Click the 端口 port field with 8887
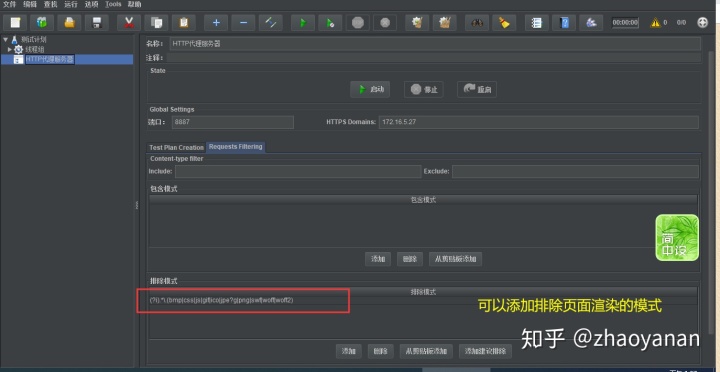This screenshot has width=720, height=372. [233, 122]
